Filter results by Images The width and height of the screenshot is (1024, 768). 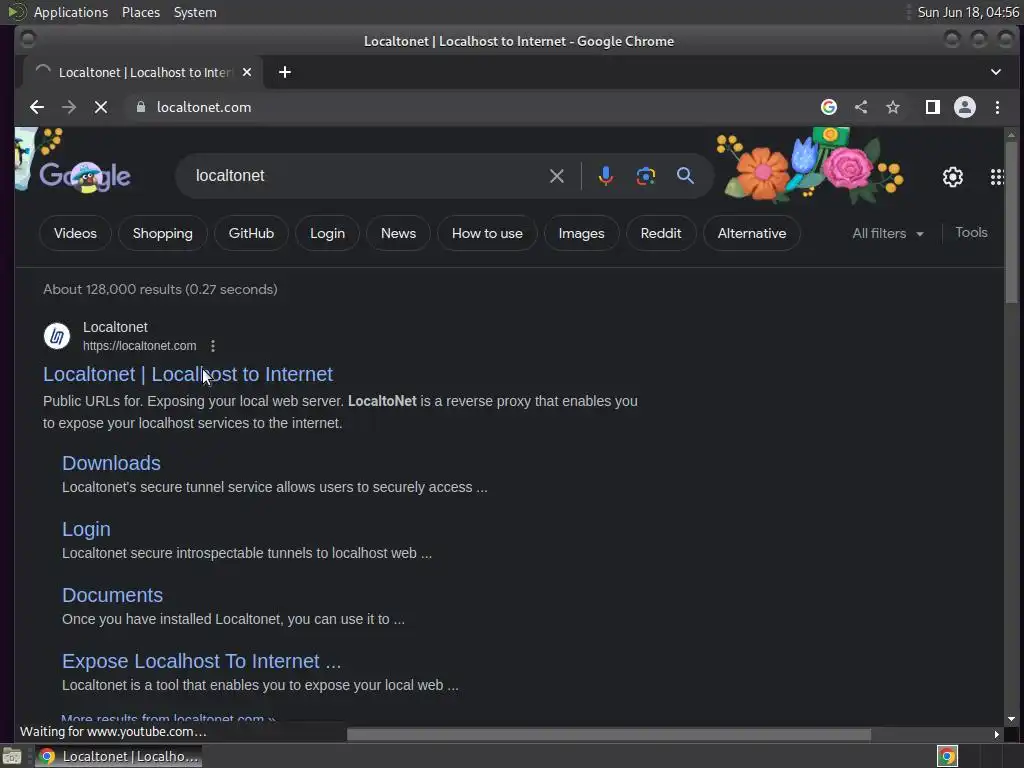coord(581,233)
